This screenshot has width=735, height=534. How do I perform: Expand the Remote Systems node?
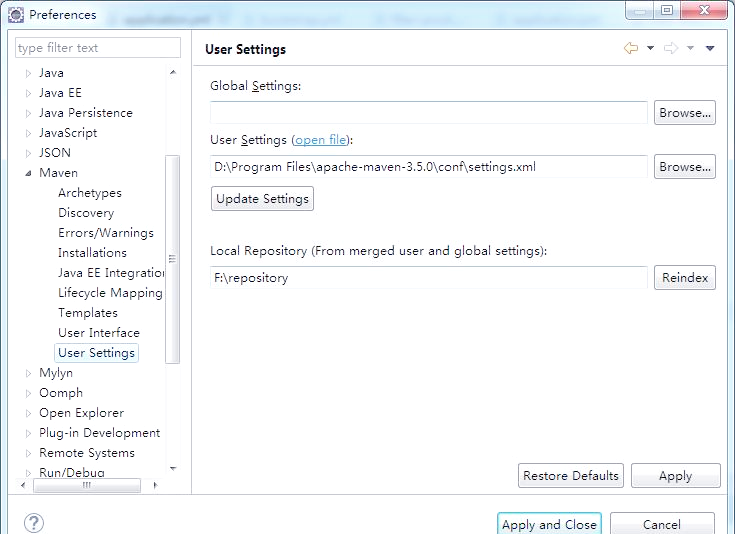pos(28,453)
